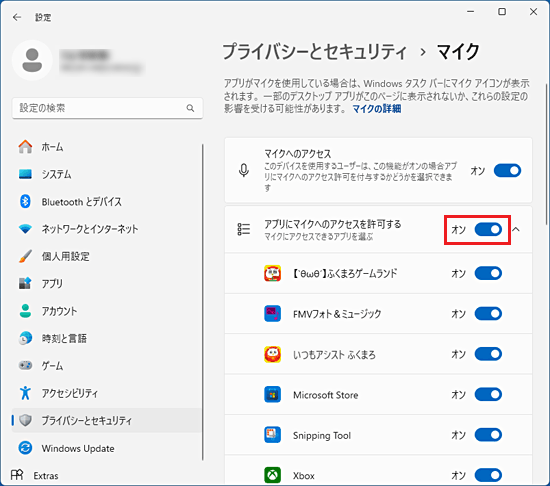Toggle the アプリにマイクへのアクセスを許可する switch
550x486 pixels.
click(488, 229)
